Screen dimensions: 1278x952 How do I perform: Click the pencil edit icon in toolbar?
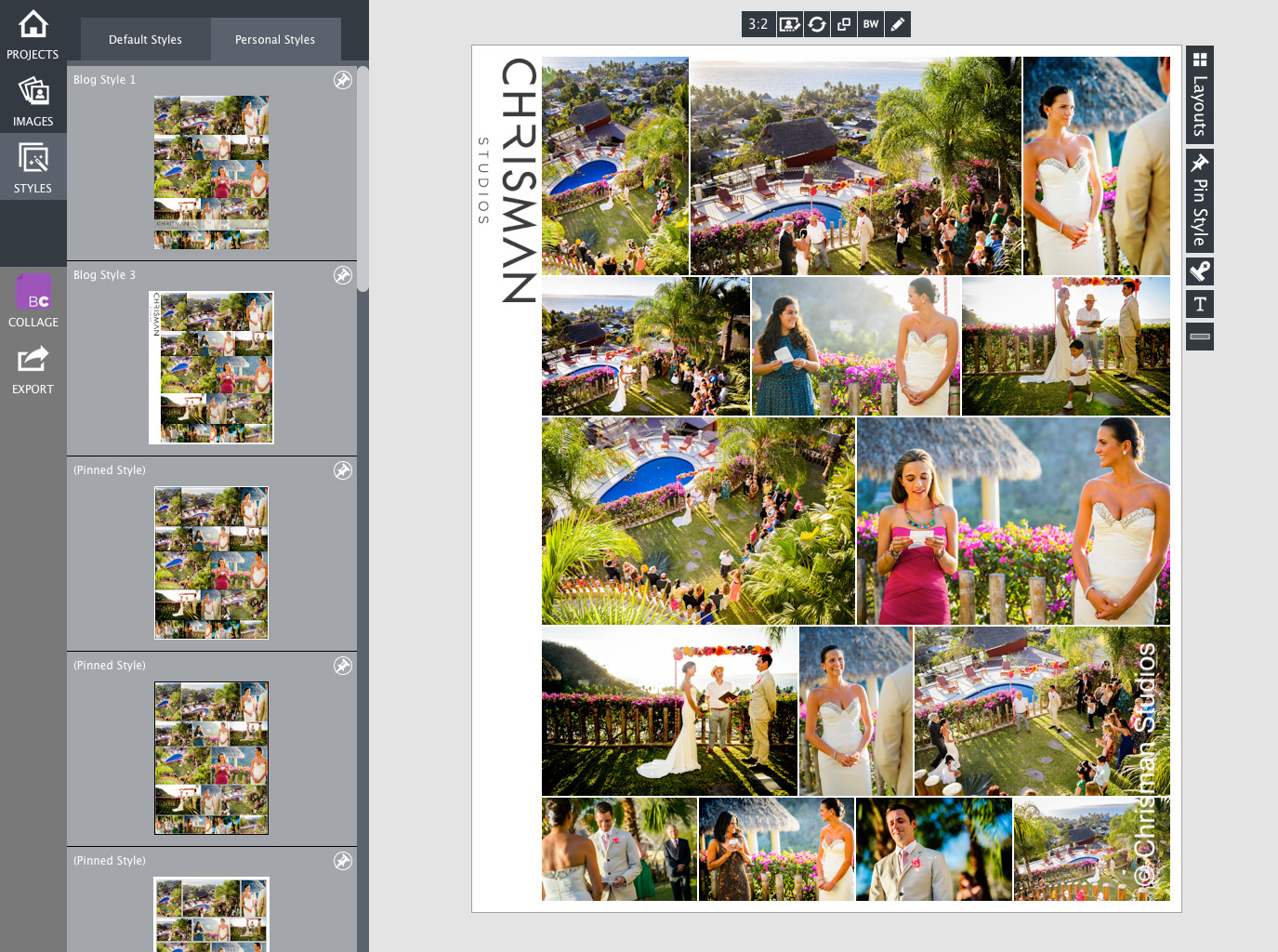click(898, 24)
